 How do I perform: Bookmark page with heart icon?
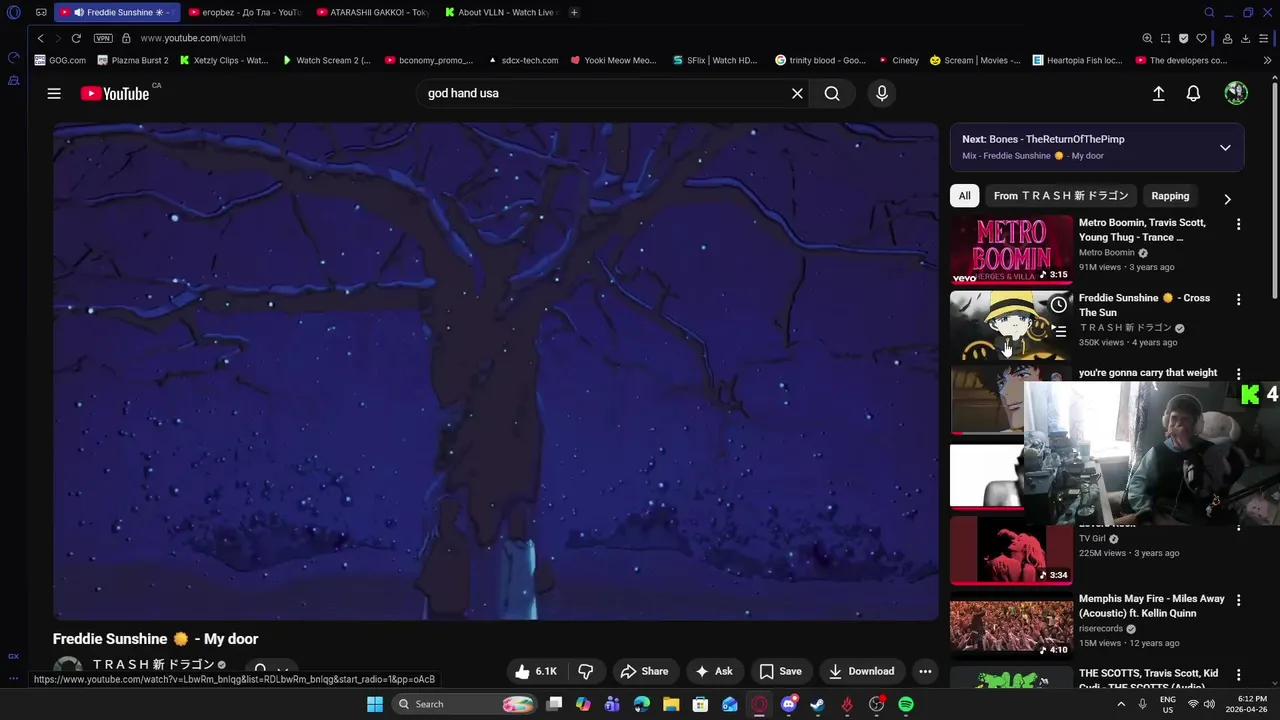pyautogui.click(x=1201, y=38)
